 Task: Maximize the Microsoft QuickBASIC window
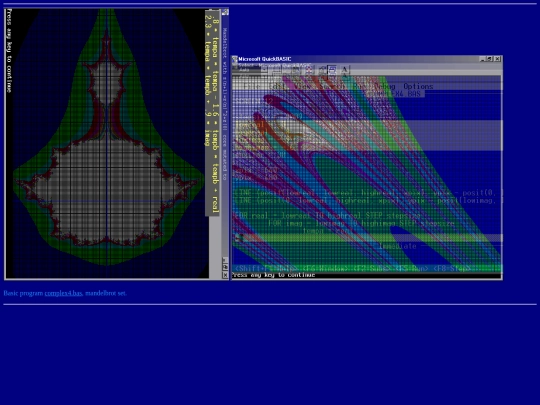coord(489,59)
